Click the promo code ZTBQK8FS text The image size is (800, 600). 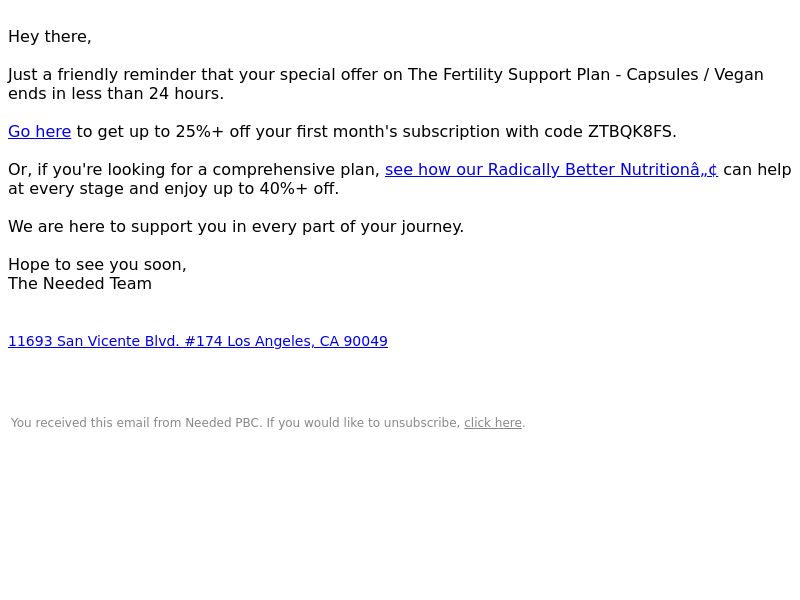click(630, 132)
